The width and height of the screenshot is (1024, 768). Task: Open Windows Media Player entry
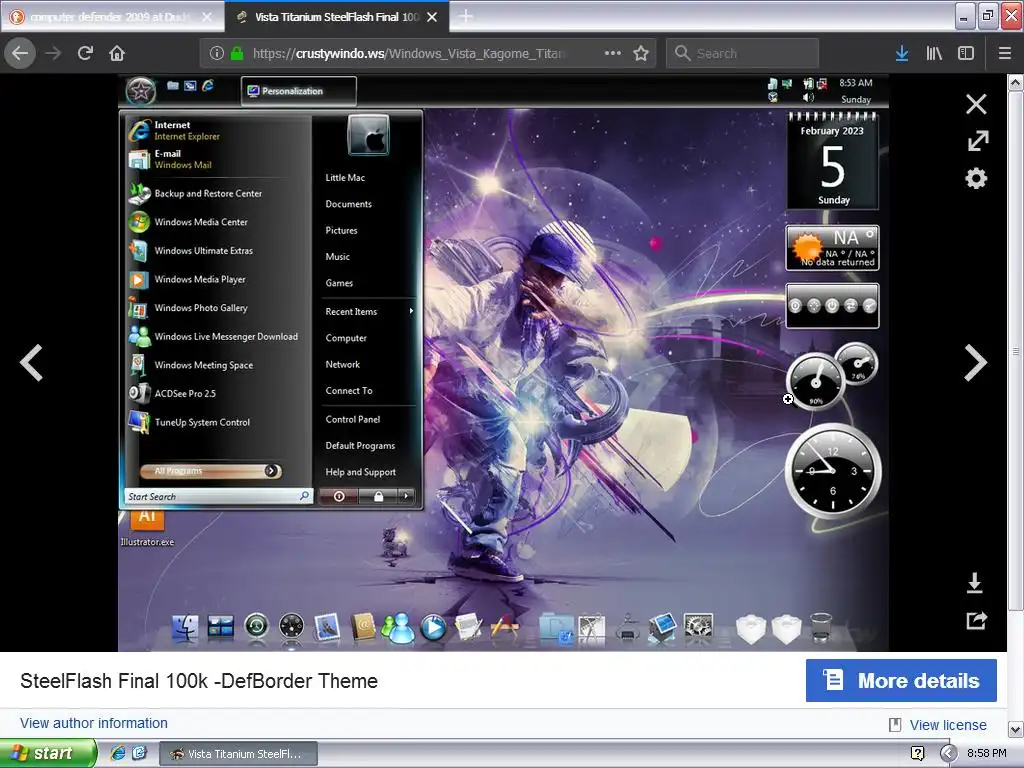(x=216, y=280)
